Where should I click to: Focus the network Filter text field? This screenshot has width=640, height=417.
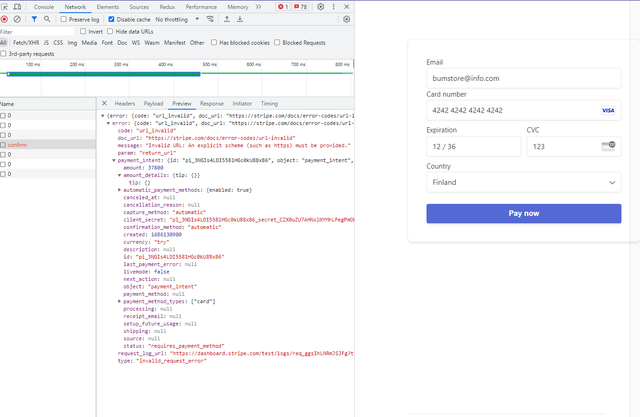(37, 31)
